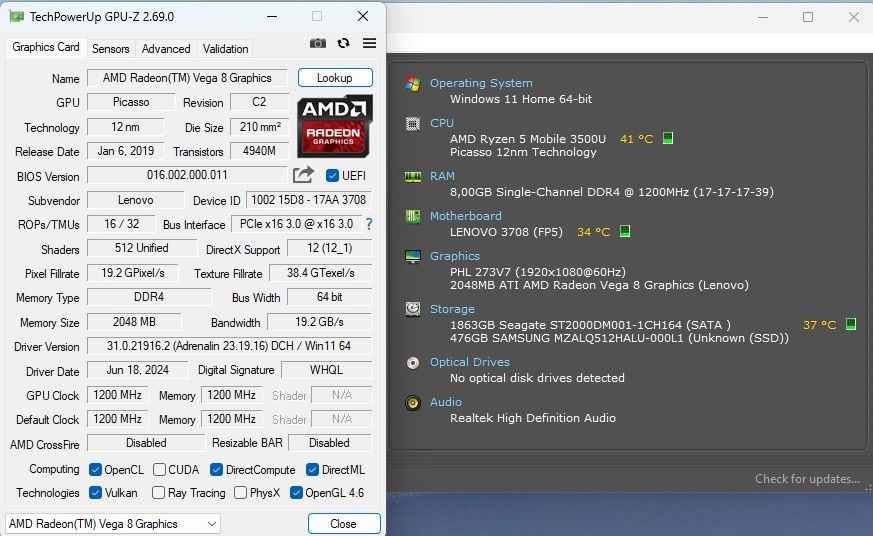Open the Optical Drives link in Speccy
873x536 pixels.
(x=469, y=362)
